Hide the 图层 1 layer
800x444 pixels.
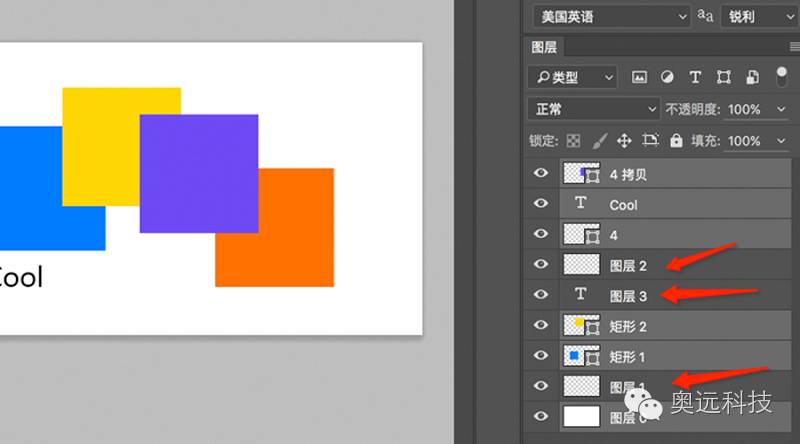pyautogui.click(x=541, y=386)
